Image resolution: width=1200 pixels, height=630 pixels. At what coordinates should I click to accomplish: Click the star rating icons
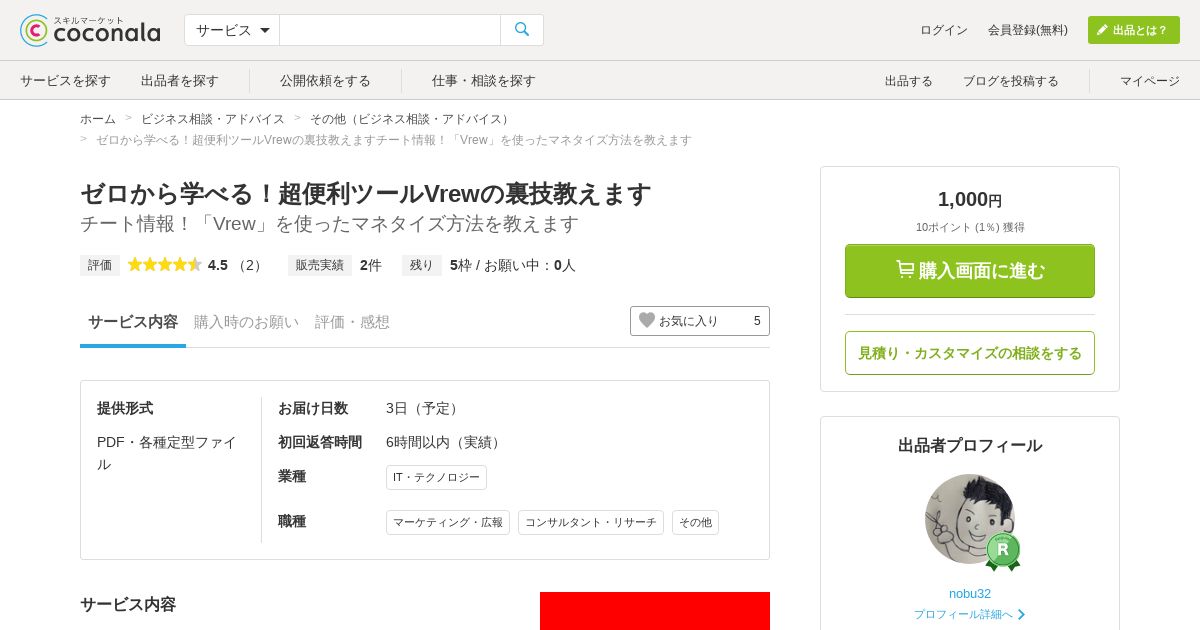165,265
